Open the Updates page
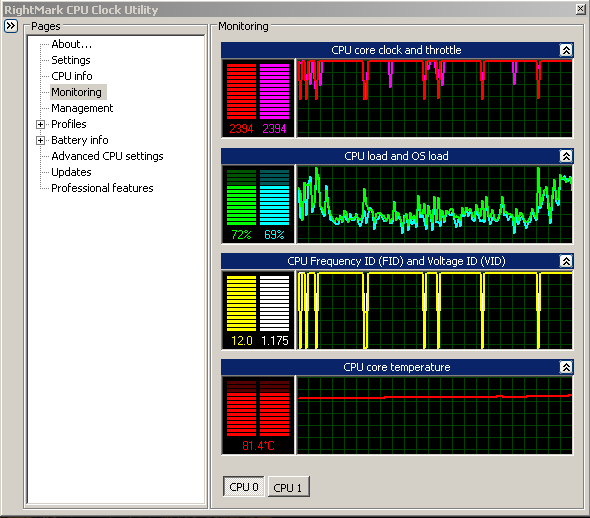 click(71, 172)
